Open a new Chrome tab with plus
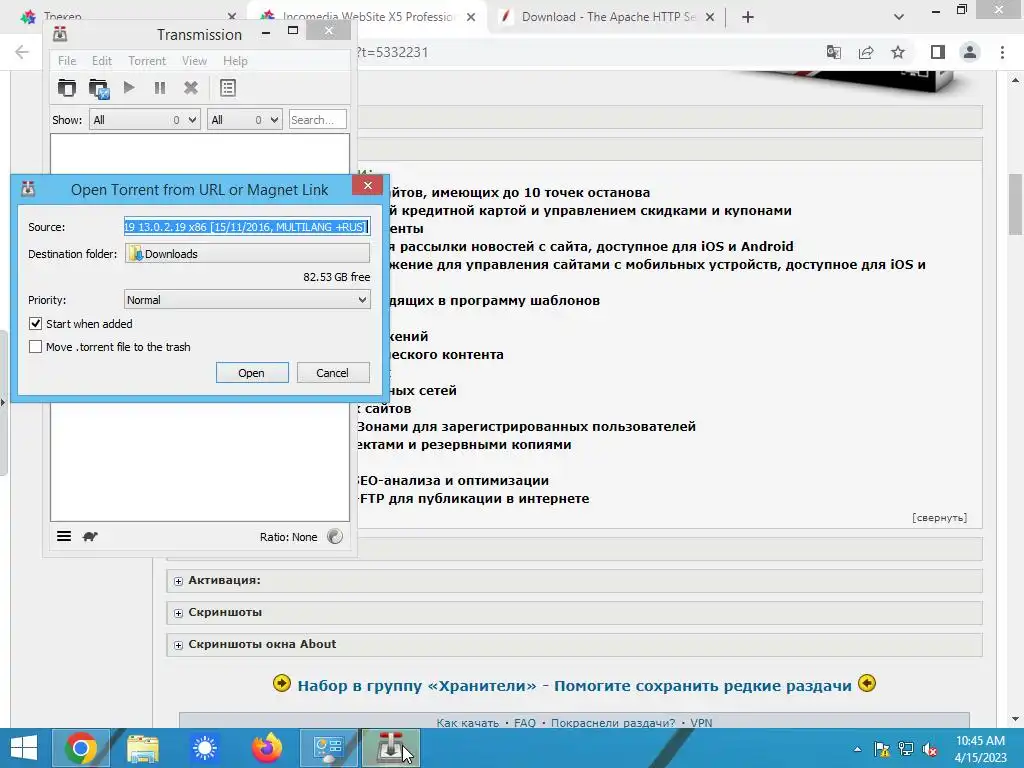This screenshot has width=1024, height=768. [748, 17]
